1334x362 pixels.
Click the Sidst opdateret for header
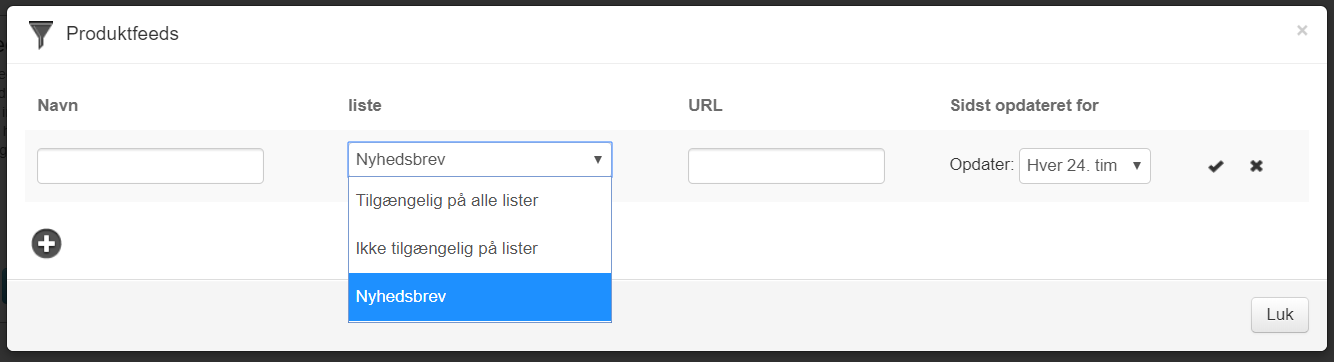tap(1025, 106)
